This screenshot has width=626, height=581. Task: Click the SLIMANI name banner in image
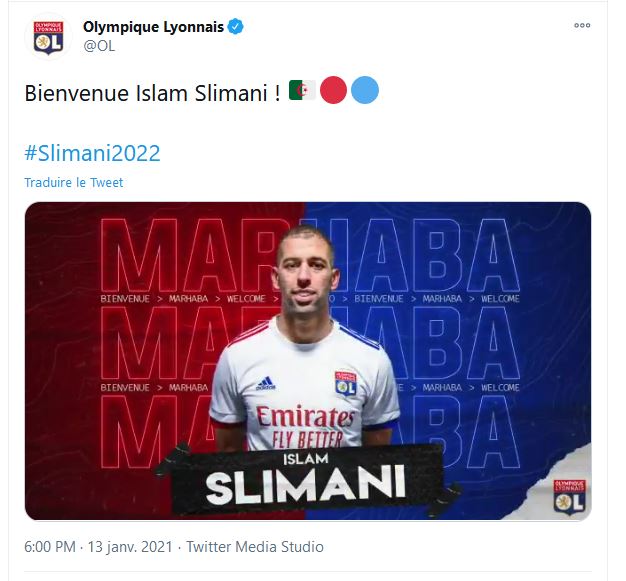pos(305,479)
